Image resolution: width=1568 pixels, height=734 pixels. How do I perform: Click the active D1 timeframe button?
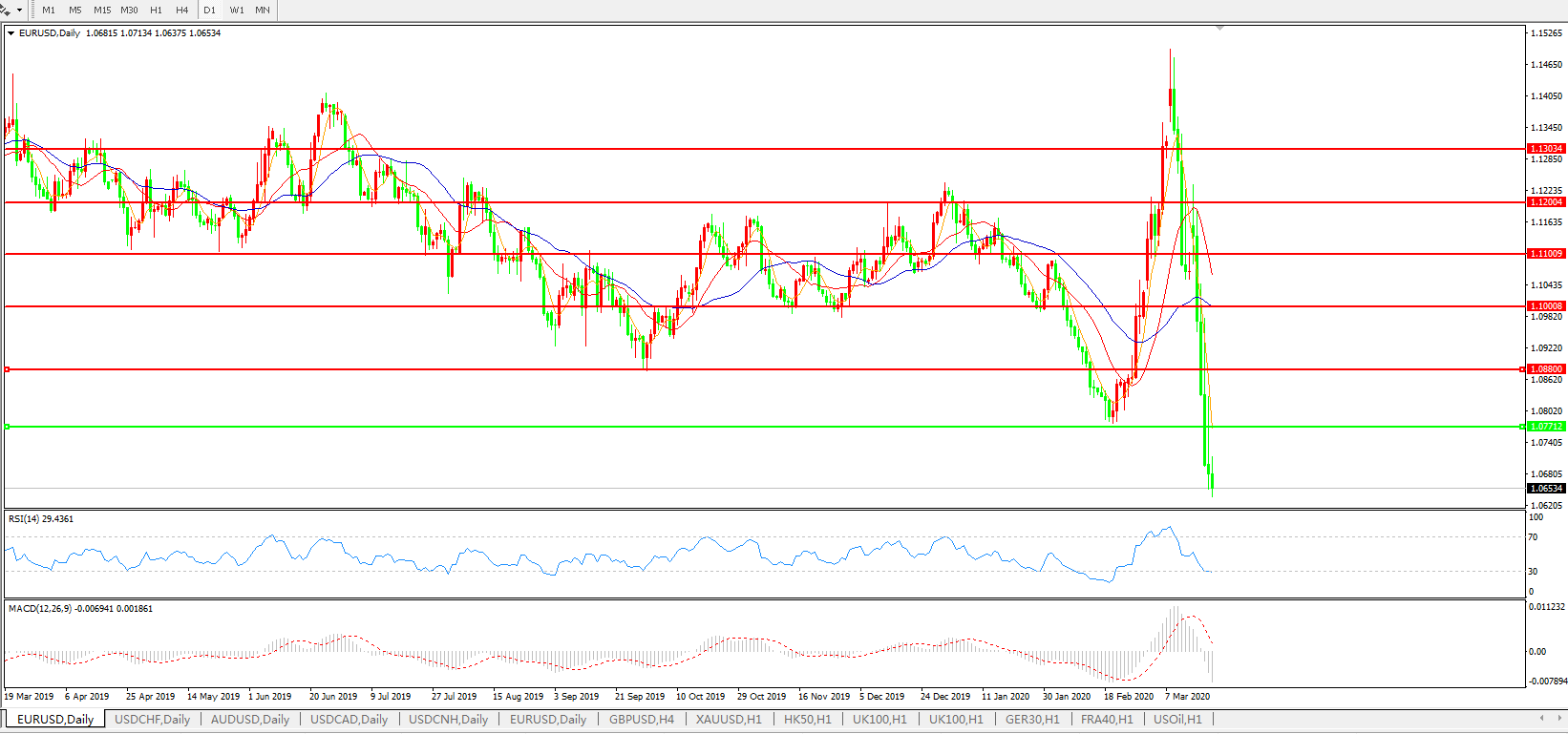(x=209, y=10)
